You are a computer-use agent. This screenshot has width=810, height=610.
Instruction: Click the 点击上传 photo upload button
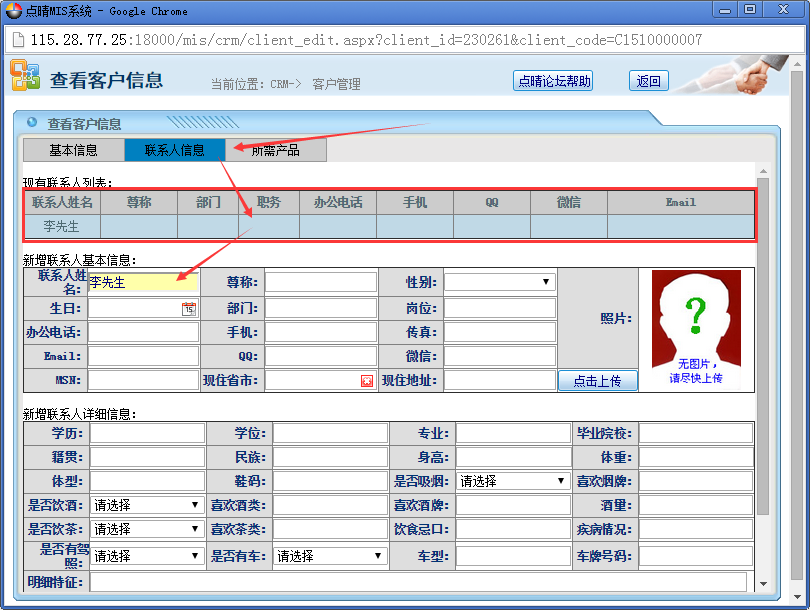(x=597, y=381)
